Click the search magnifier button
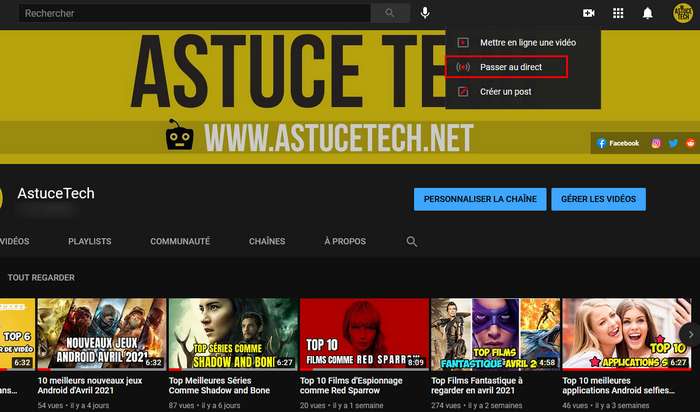This screenshot has width=700, height=412. coord(390,13)
